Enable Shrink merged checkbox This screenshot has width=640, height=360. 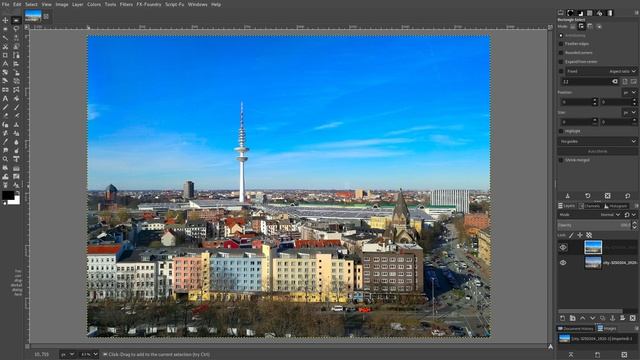[561, 160]
